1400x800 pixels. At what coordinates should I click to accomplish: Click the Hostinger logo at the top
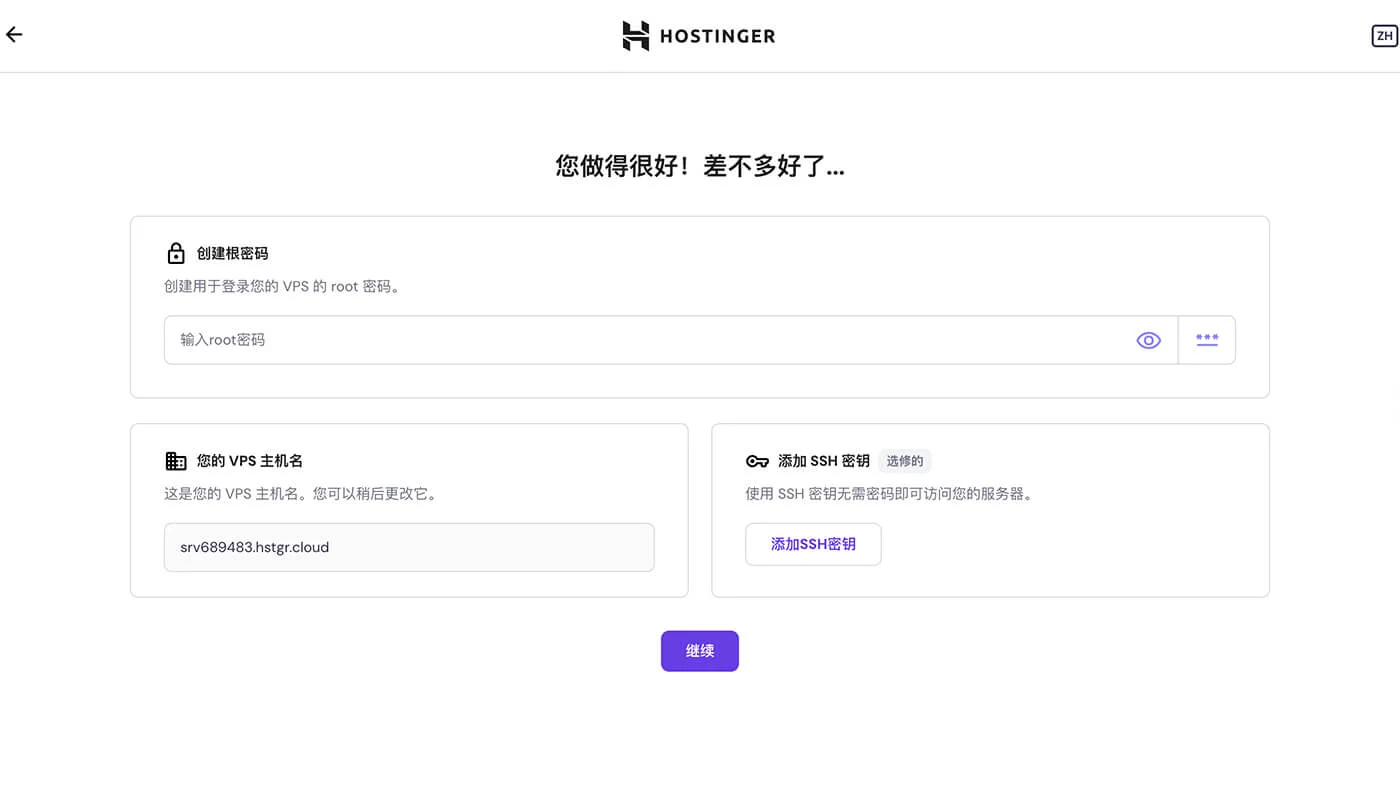click(x=699, y=35)
